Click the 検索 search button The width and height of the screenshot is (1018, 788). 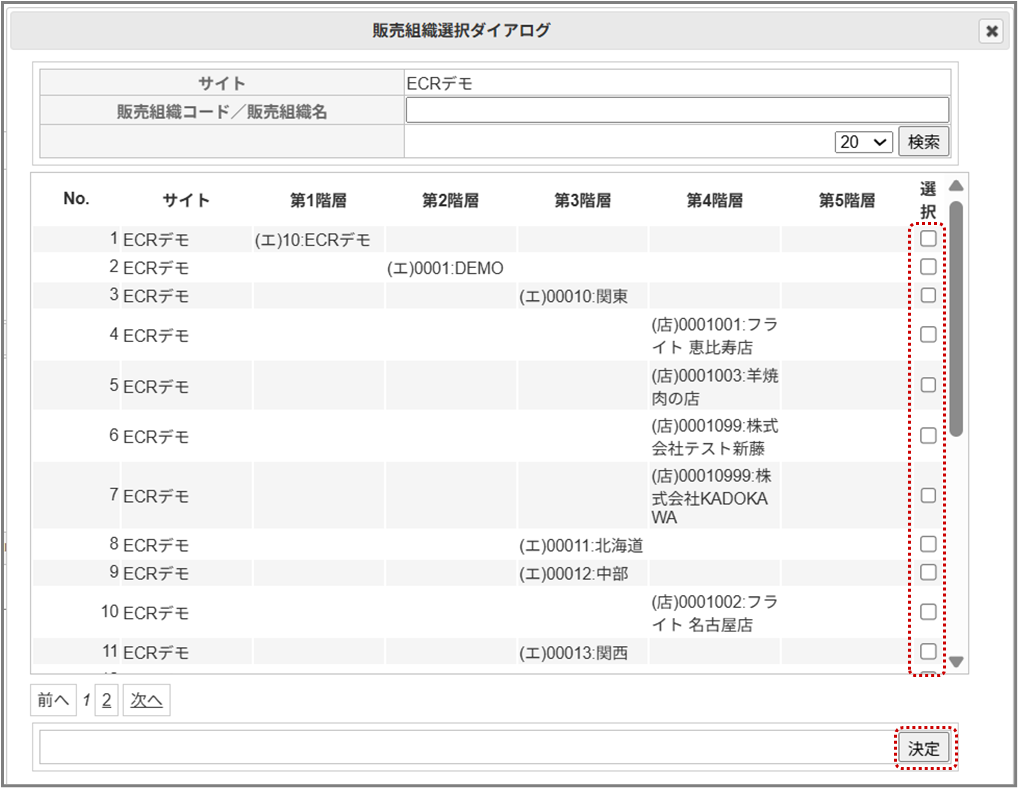923,142
